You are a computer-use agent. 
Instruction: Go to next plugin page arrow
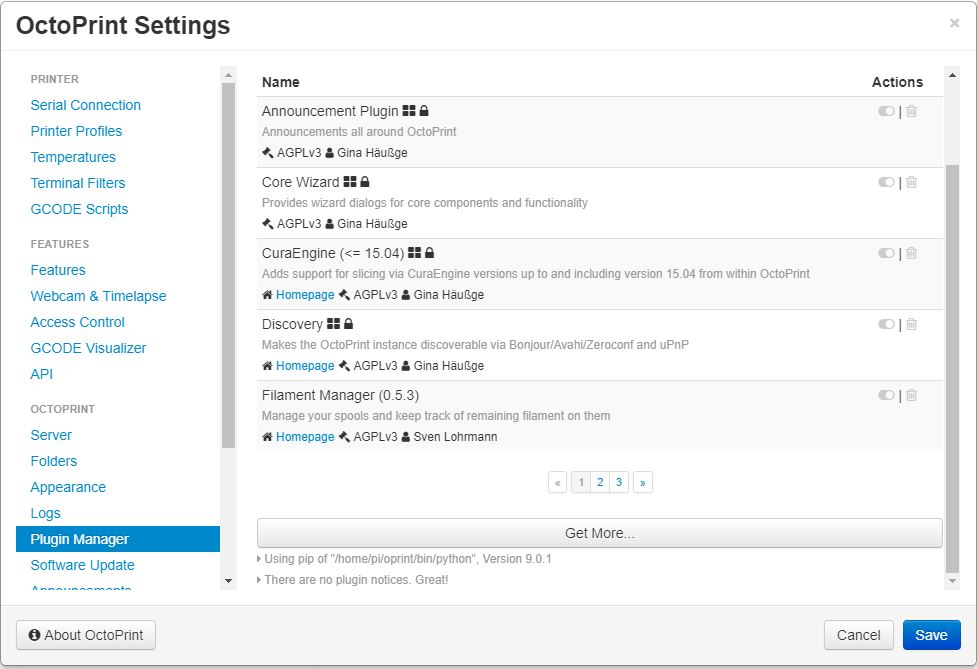[642, 482]
